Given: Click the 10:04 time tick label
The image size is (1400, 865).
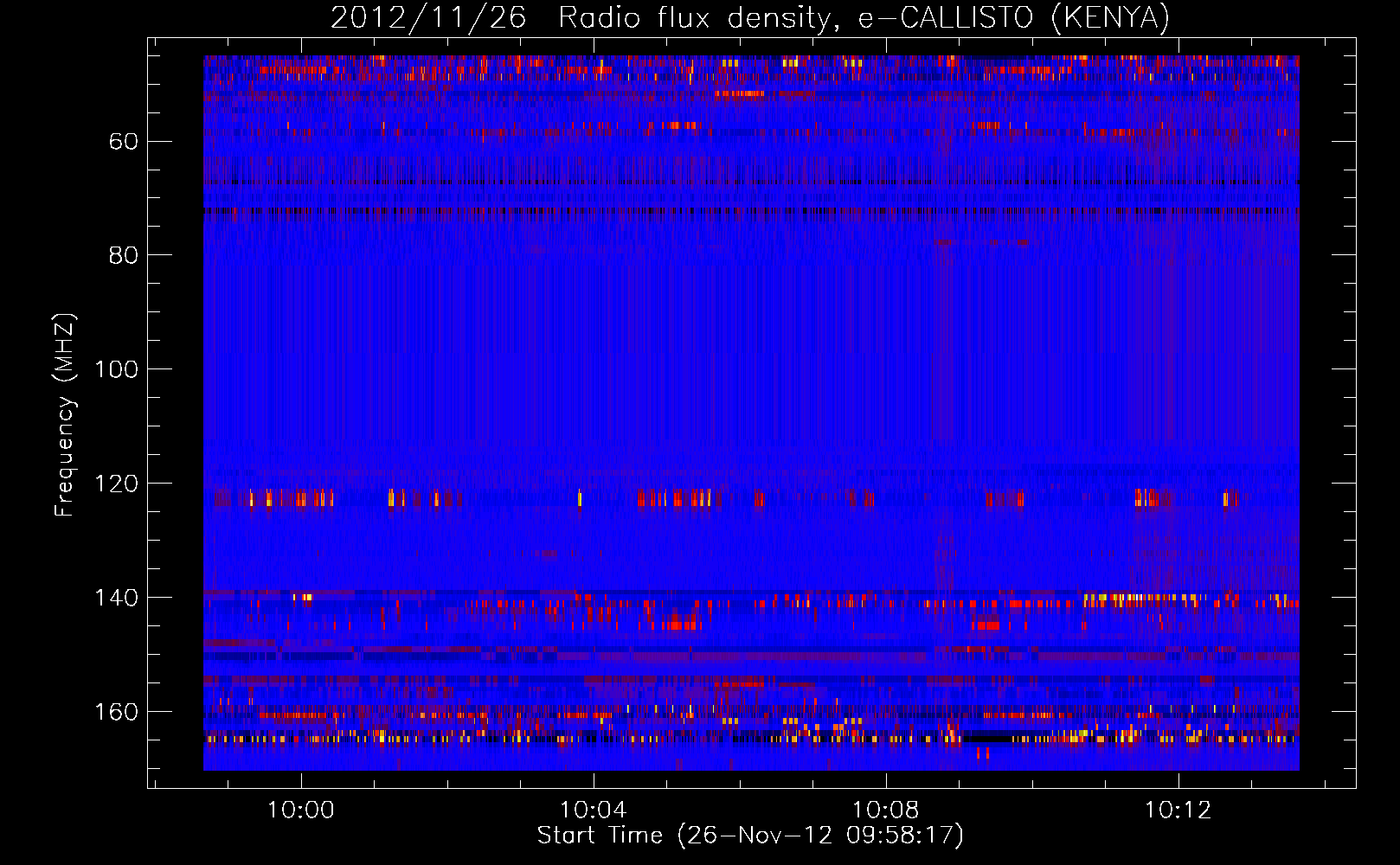Looking at the screenshot, I should click(x=594, y=811).
